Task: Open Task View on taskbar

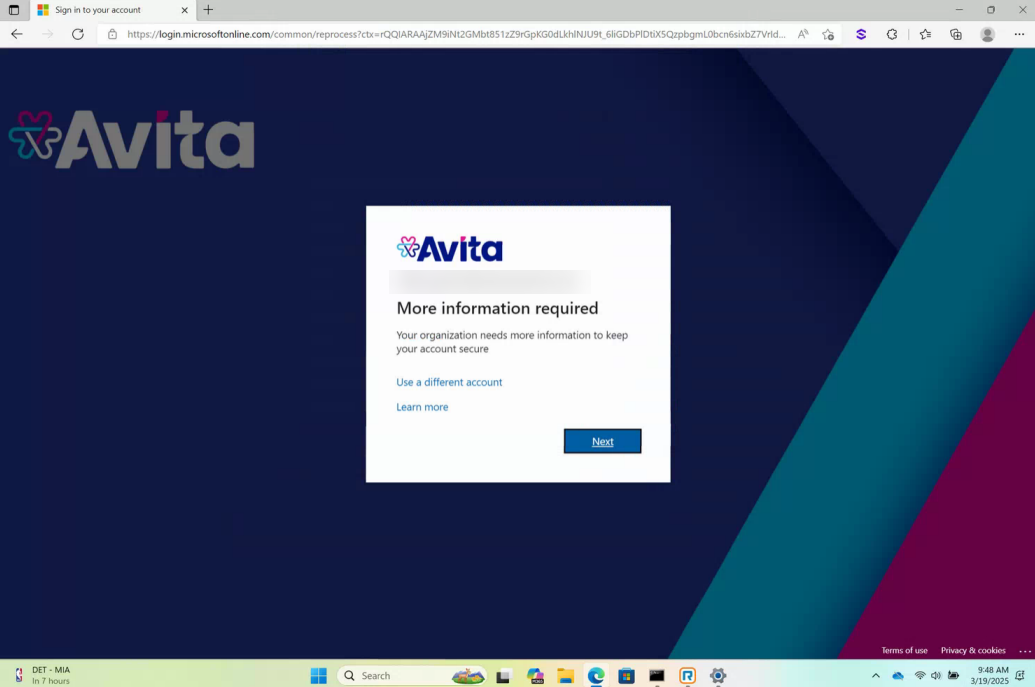Action: (x=504, y=675)
